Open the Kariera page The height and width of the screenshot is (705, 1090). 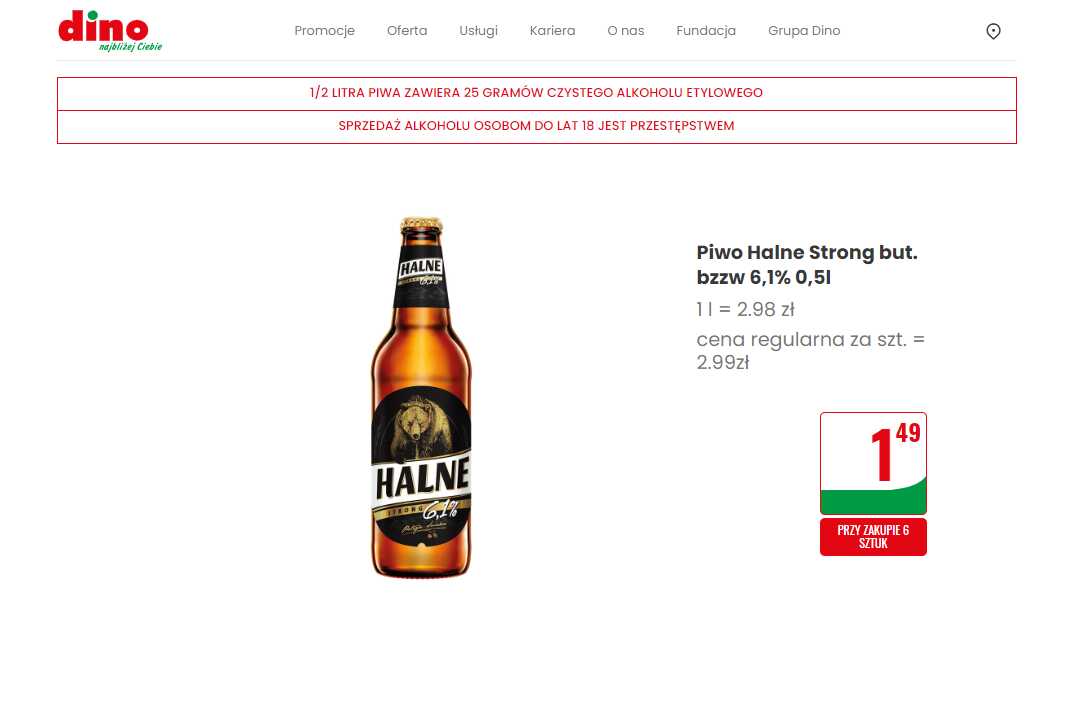(552, 31)
